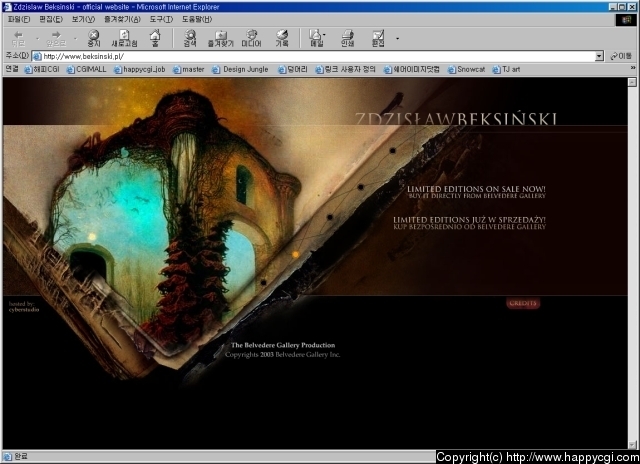Click the scrollbar down arrow

[x=632, y=444]
